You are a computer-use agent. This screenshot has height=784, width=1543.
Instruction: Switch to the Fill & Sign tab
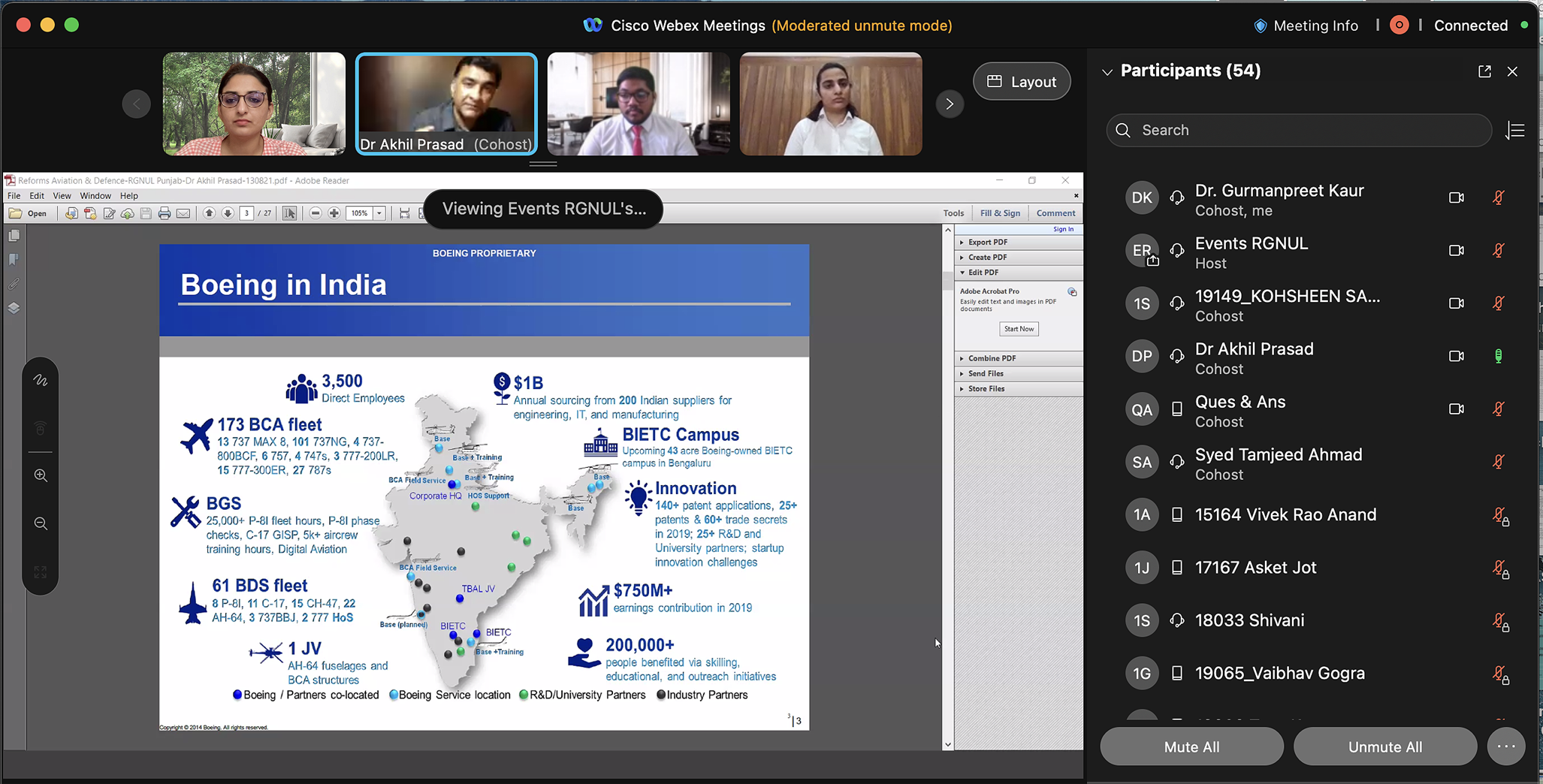[x=1000, y=213]
